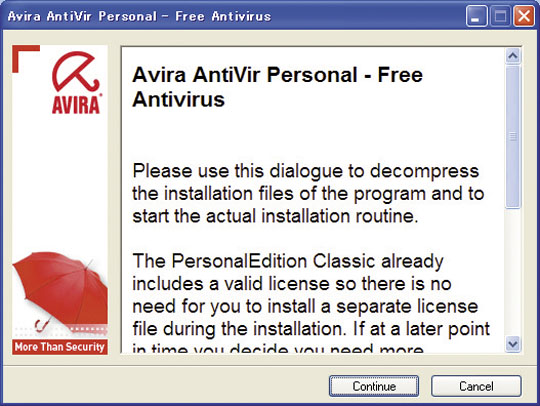540x406 pixels.
Task: Click the paragraph starting 'Please use this dialogue'
Action: [x=308, y=193]
